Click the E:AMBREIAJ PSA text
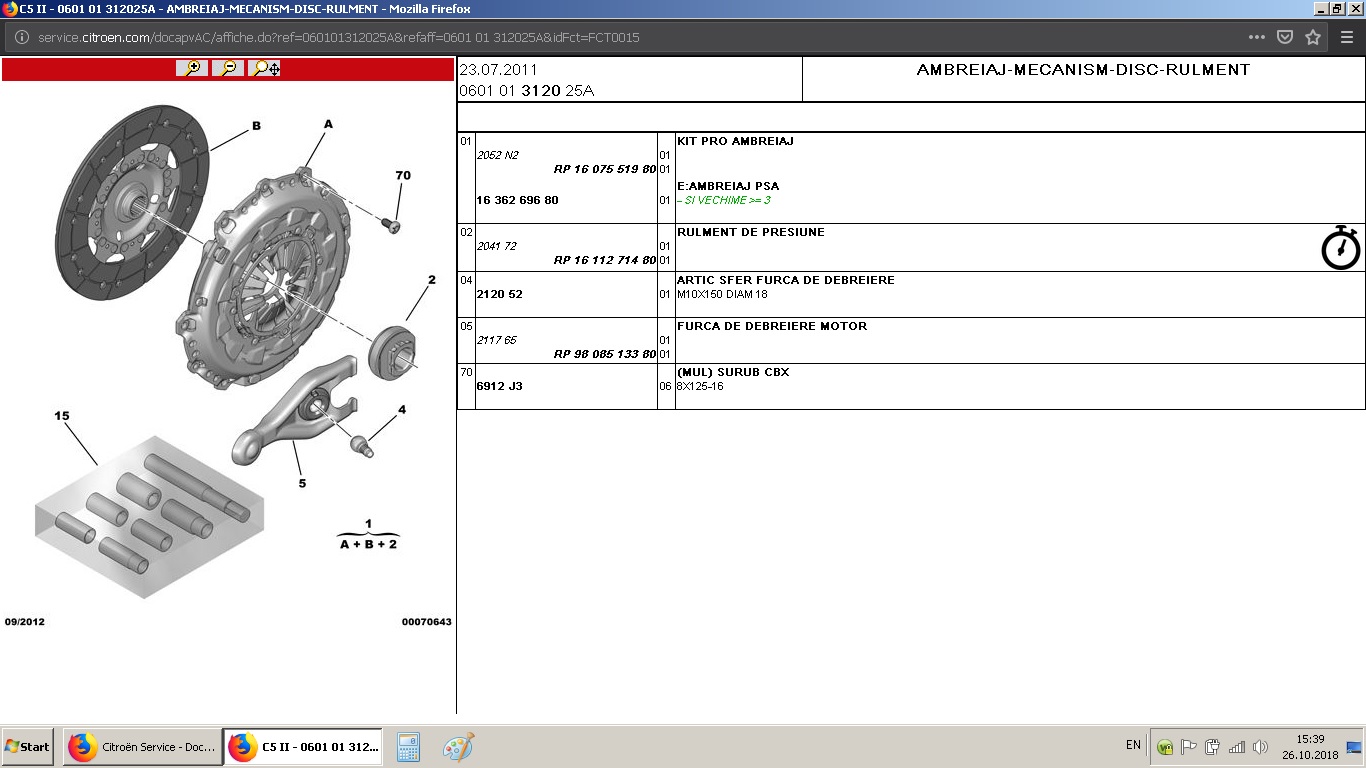The height and width of the screenshot is (768, 1366). point(728,186)
